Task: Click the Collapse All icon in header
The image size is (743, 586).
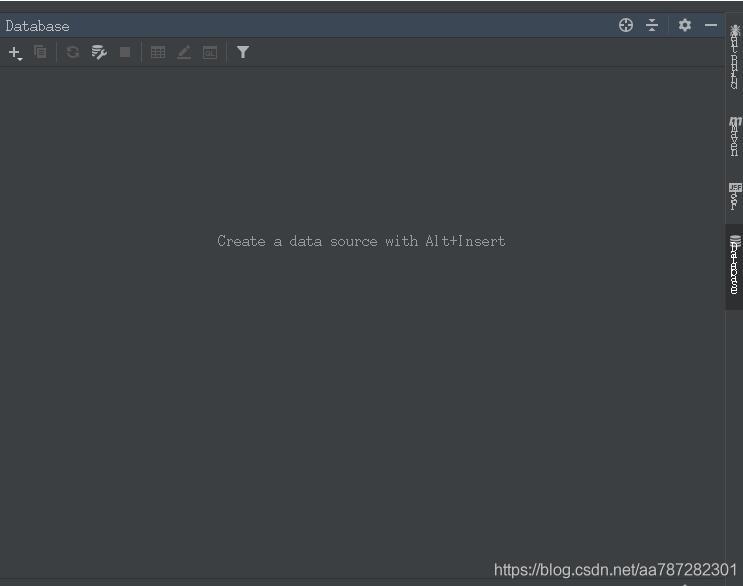Action: coord(652,25)
